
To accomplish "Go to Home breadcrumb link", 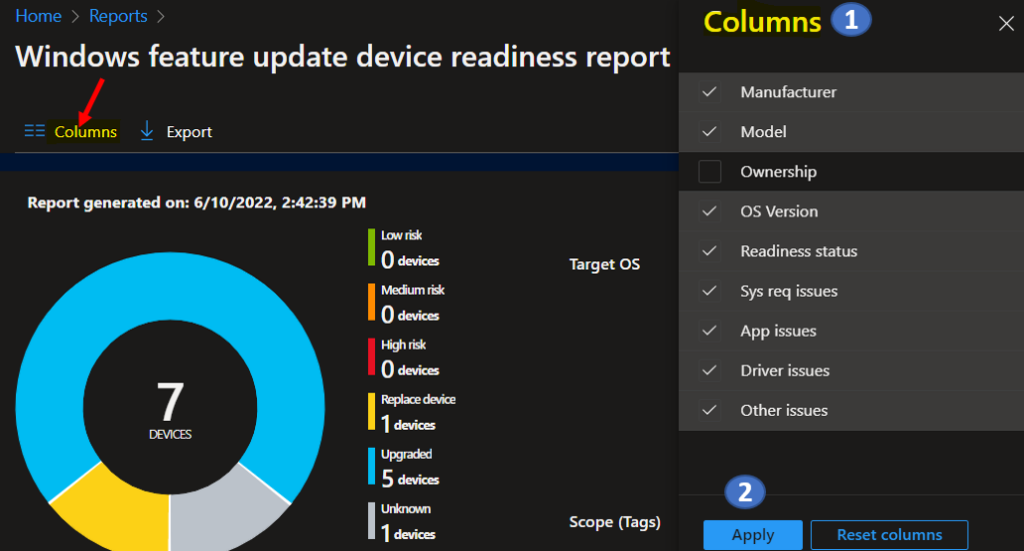I will (39, 16).
